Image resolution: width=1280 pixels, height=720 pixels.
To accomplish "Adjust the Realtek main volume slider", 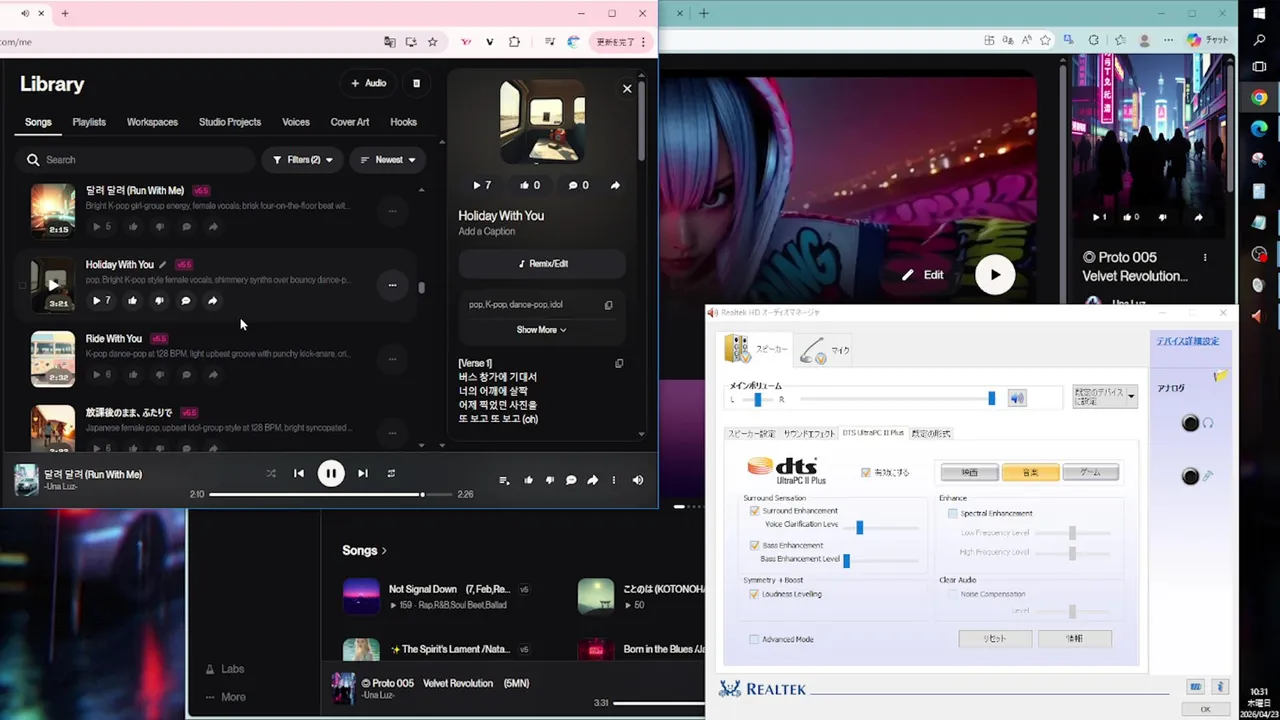I will (x=991, y=398).
